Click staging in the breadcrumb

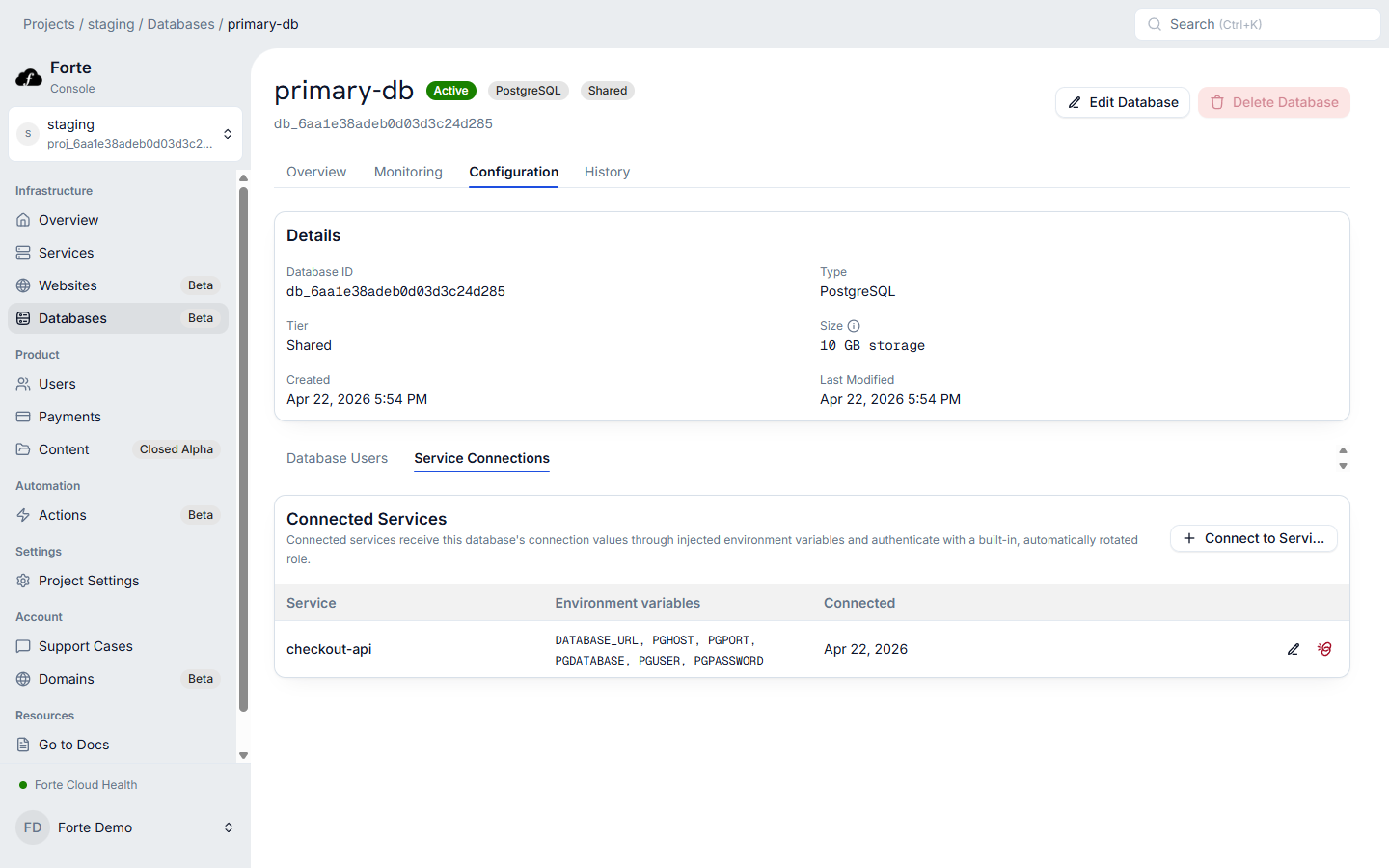click(111, 24)
